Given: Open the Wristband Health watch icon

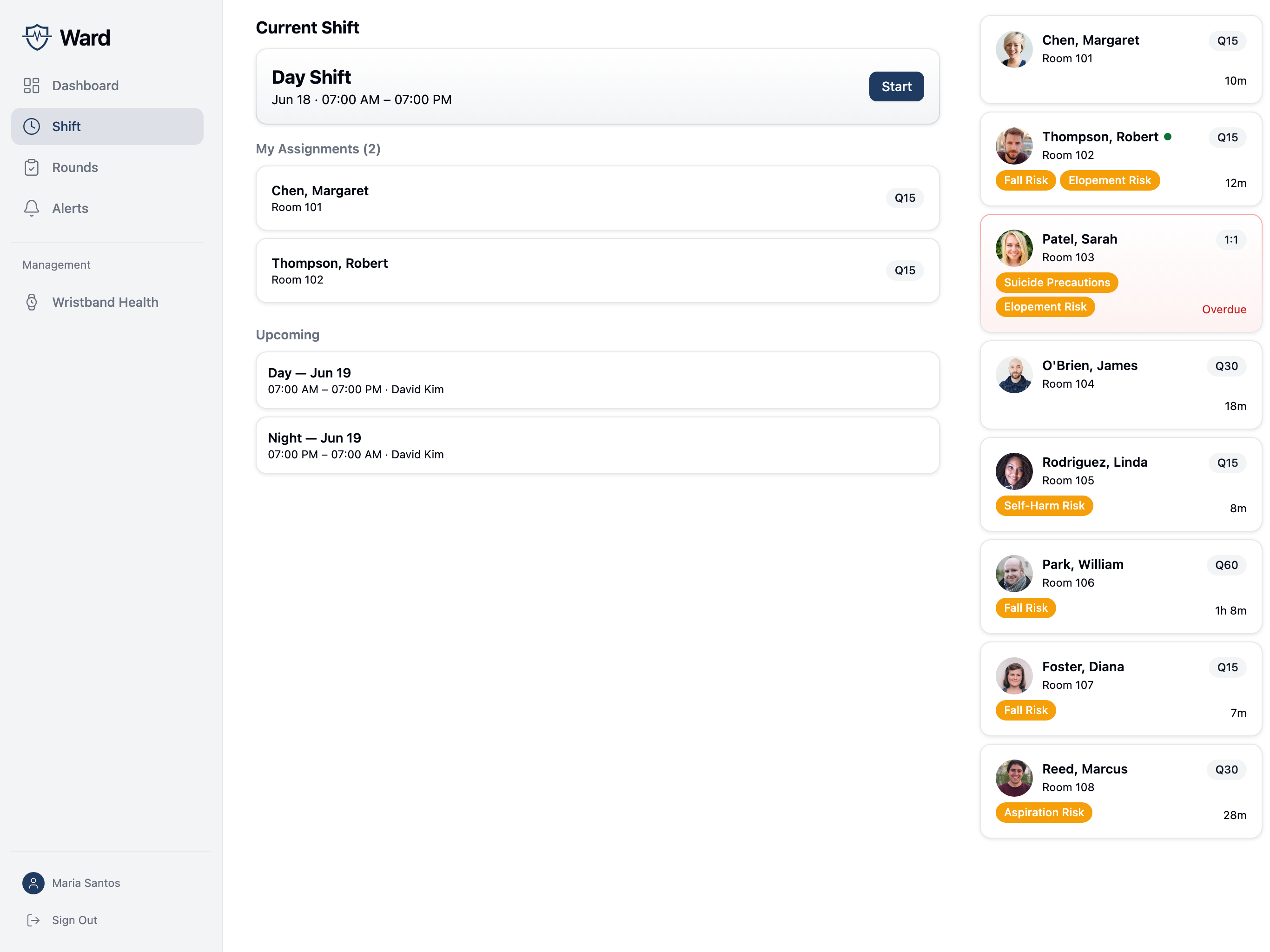Looking at the screenshot, I should [32, 302].
